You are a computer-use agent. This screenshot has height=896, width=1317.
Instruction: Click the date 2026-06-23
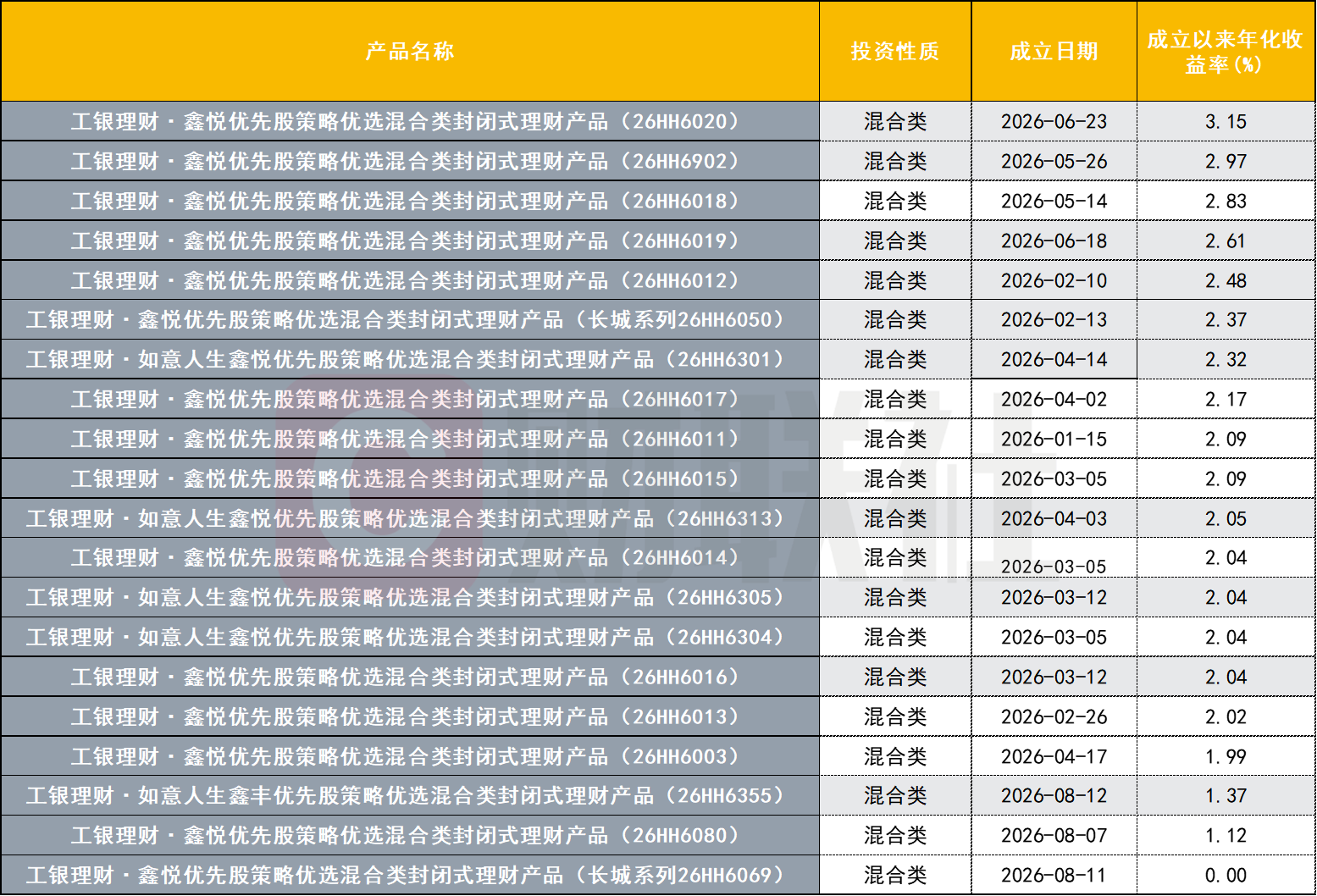click(1054, 122)
